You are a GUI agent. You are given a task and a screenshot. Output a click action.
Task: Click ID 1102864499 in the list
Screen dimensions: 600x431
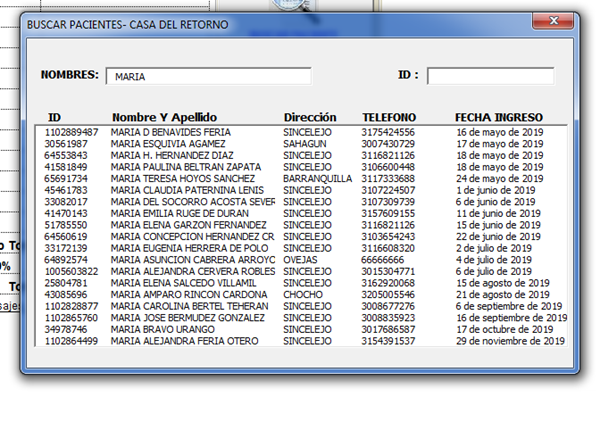(72, 341)
